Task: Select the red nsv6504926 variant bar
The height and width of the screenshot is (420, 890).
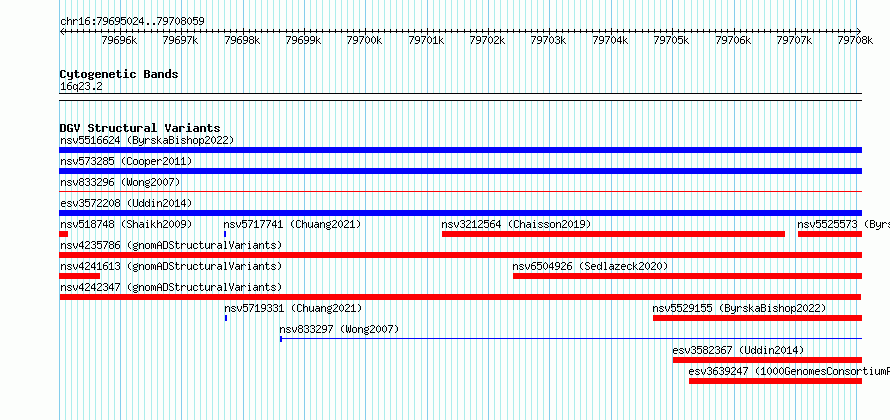Action: (687, 276)
